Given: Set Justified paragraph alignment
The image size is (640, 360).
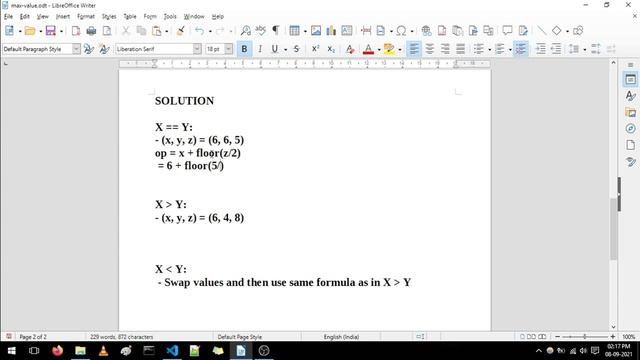Looking at the screenshot, I should [x=460, y=49].
